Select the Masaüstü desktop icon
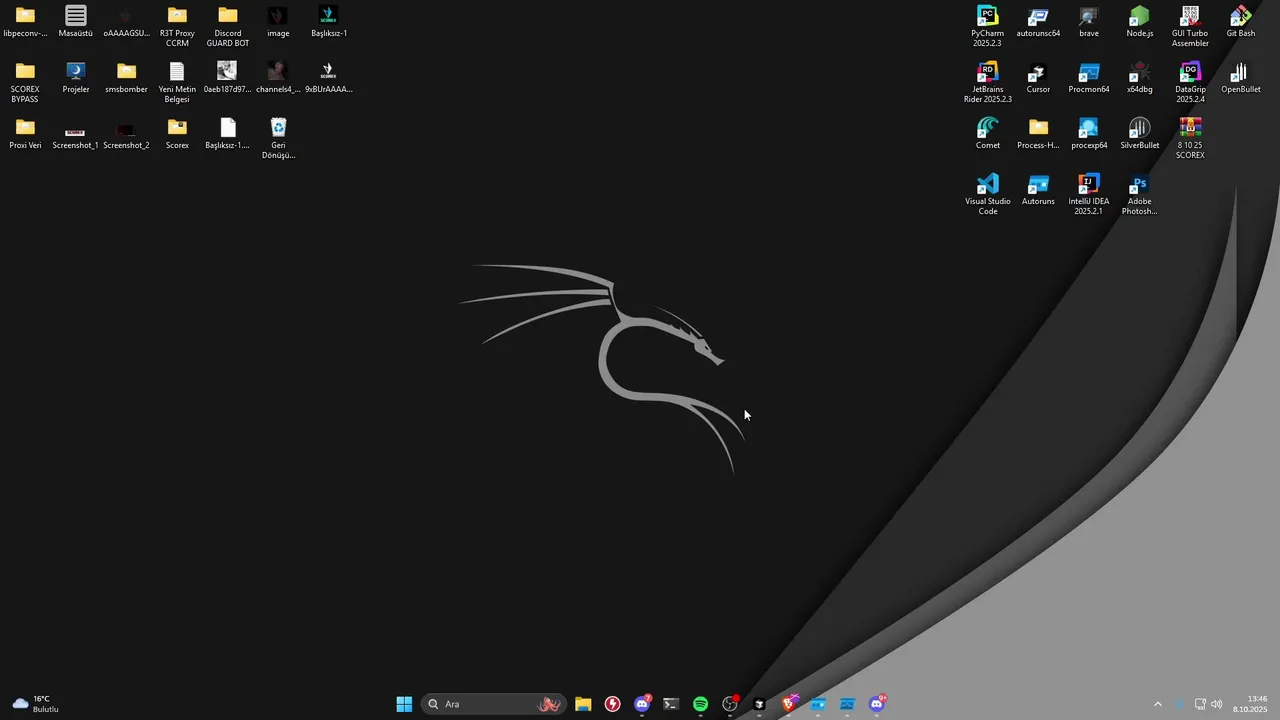The width and height of the screenshot is (1280, 720). click(76, 22)
